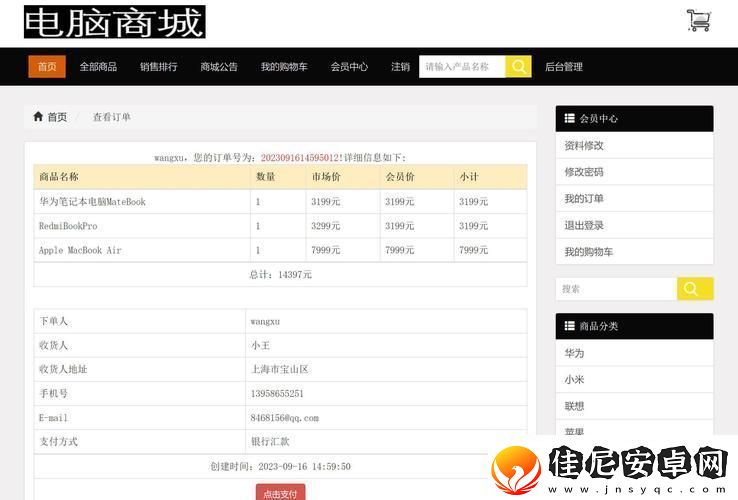Click RedmiBookPro product name
Screen dimensions: 738x500
pyautogui.click(x=68, y=226)
